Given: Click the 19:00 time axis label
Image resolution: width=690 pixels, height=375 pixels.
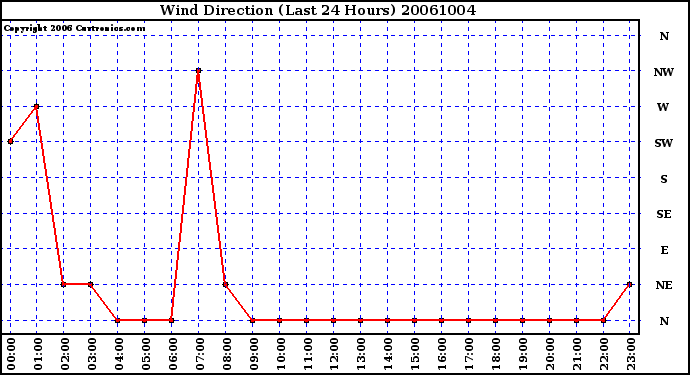Looking at the screenshot, I should click(x=524, y=354).
